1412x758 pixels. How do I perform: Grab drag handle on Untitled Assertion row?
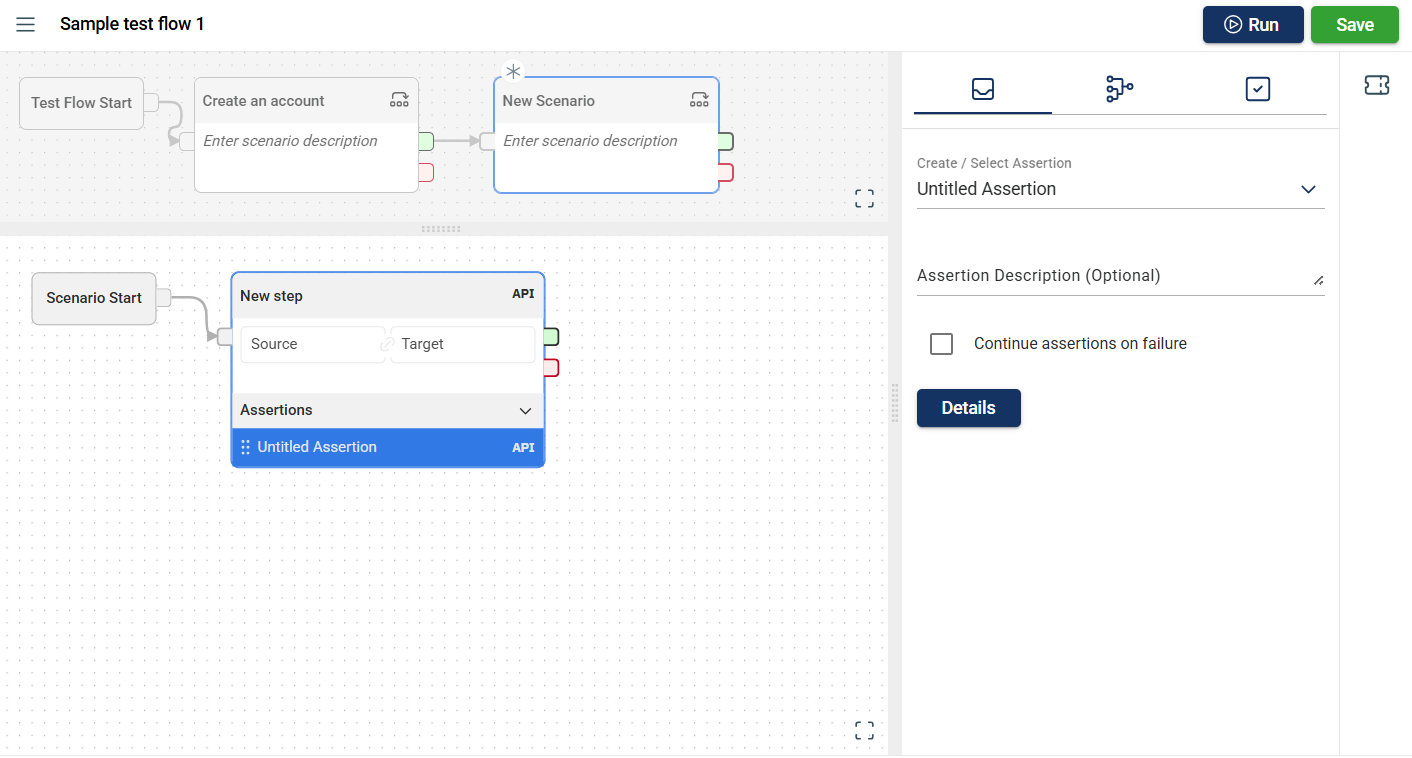246,448
